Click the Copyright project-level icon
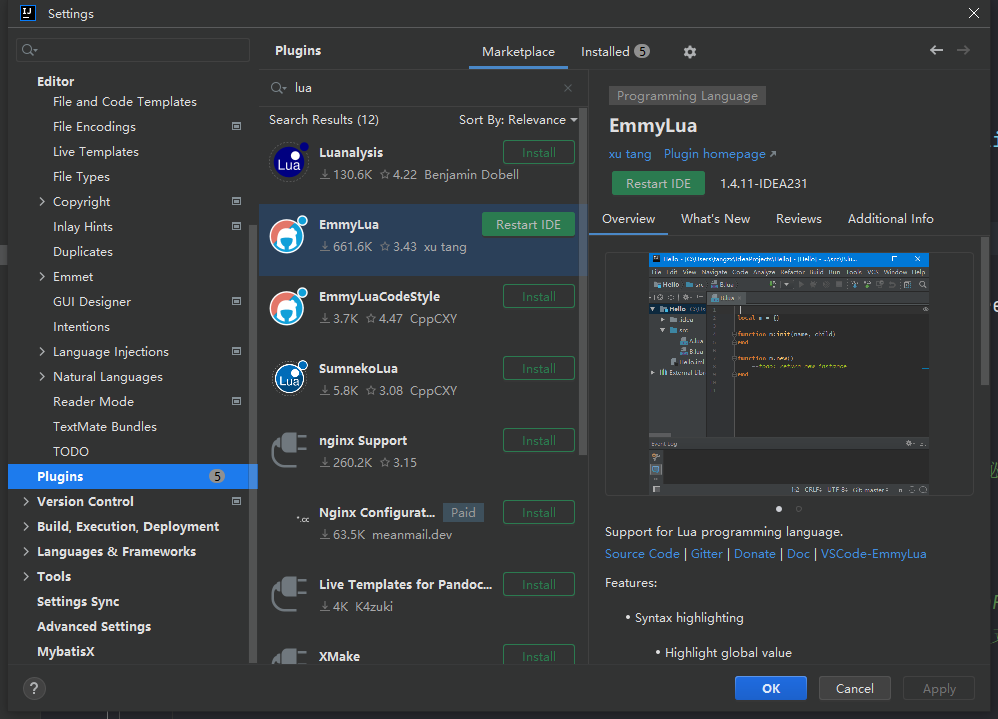Viewport: 998px width, 719px height. [x=236, y=201]
